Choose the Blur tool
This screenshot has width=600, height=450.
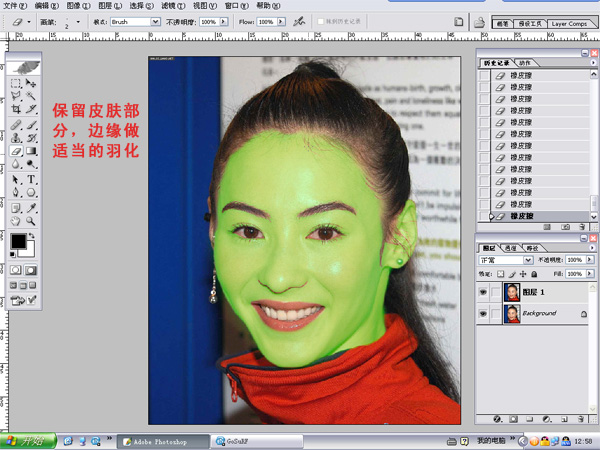click(16, 164)
